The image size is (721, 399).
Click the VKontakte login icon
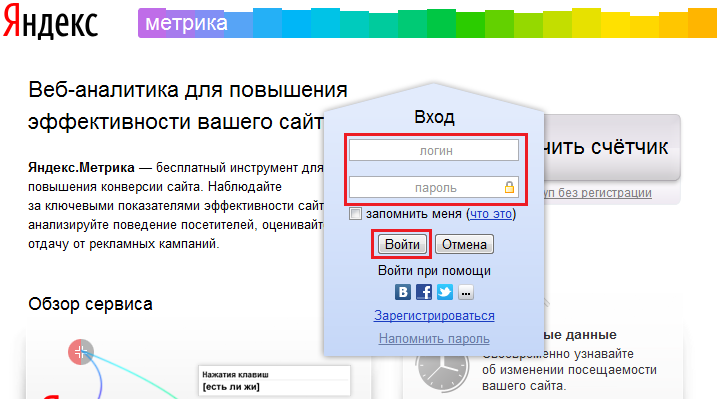403,292
